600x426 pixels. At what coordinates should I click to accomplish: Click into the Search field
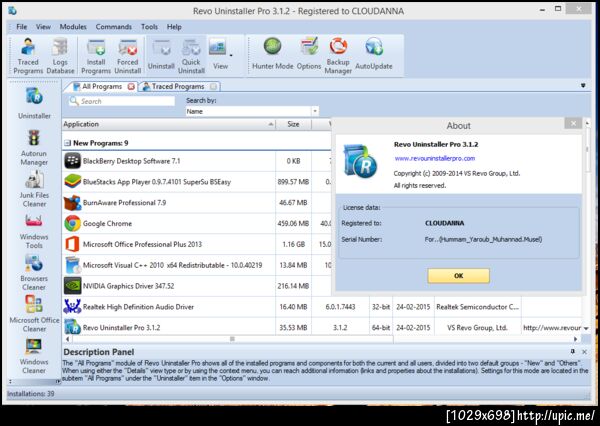(x=122, y=101)
